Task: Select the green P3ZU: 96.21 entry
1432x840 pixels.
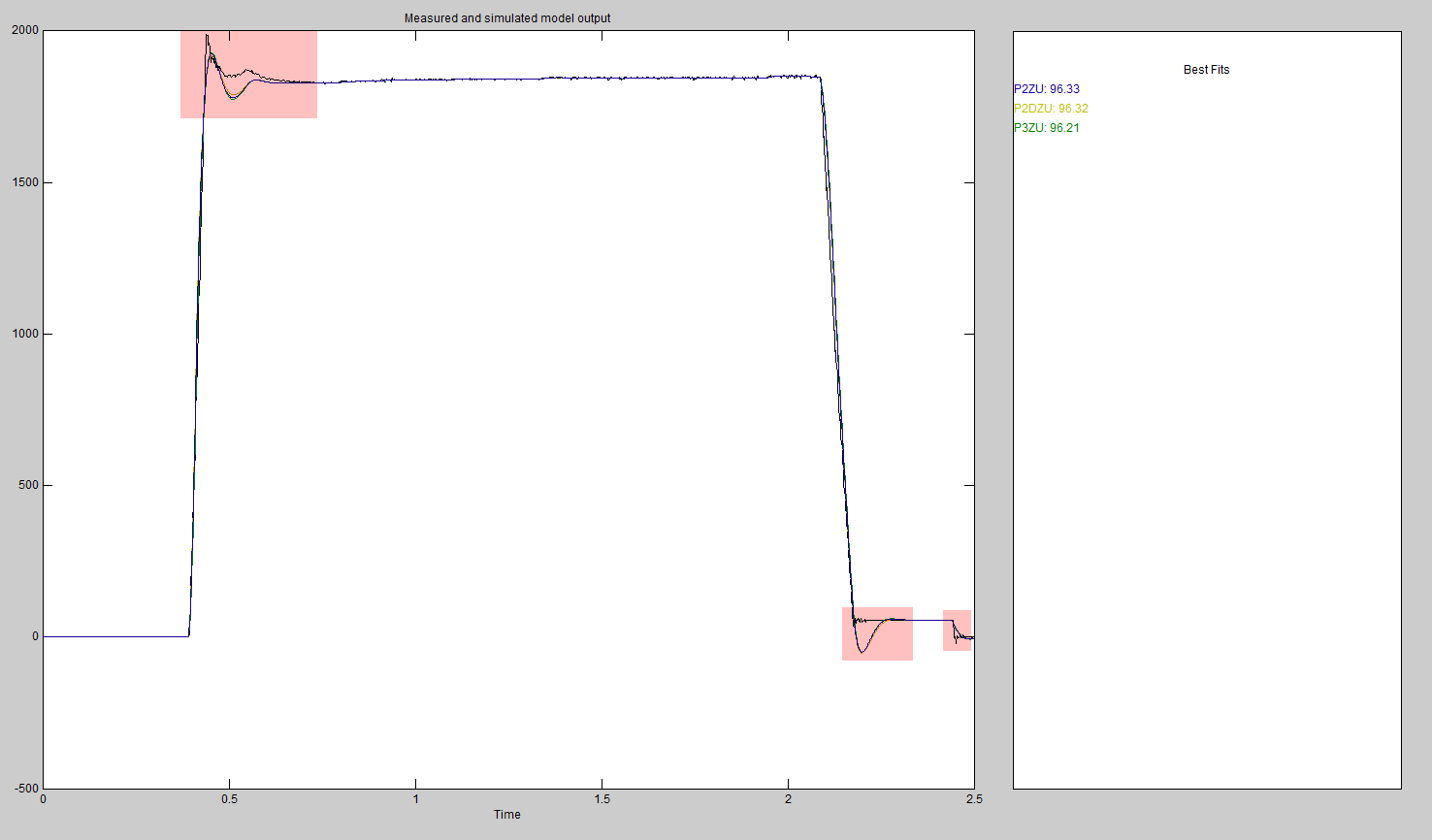Action: (x=1046, y=128)
